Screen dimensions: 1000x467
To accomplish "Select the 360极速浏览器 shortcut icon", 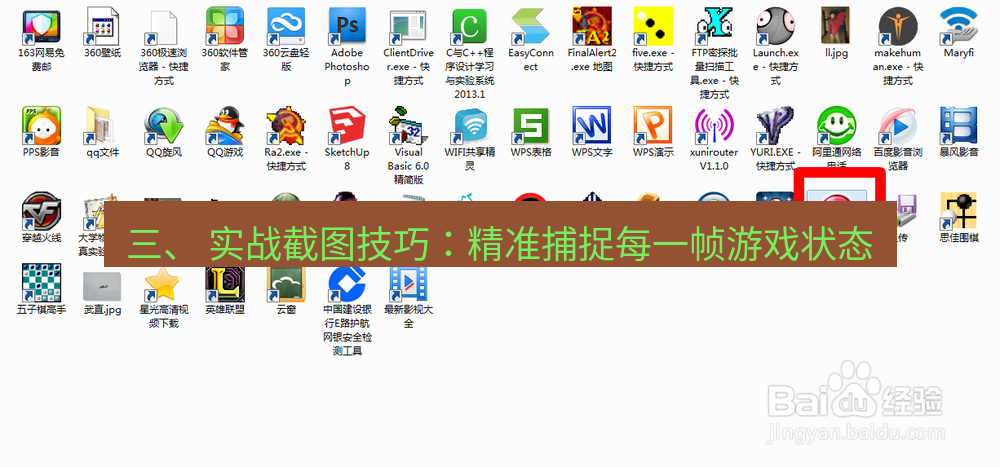I will (163, 27).
